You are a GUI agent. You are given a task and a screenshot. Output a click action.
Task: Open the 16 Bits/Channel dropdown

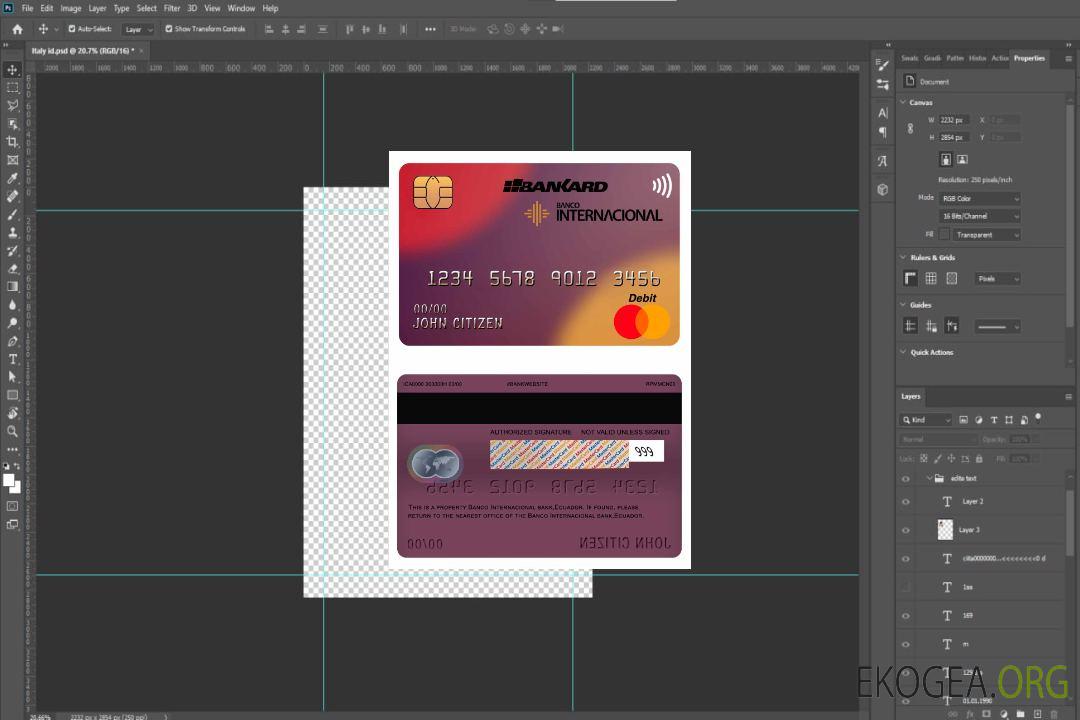979,216
